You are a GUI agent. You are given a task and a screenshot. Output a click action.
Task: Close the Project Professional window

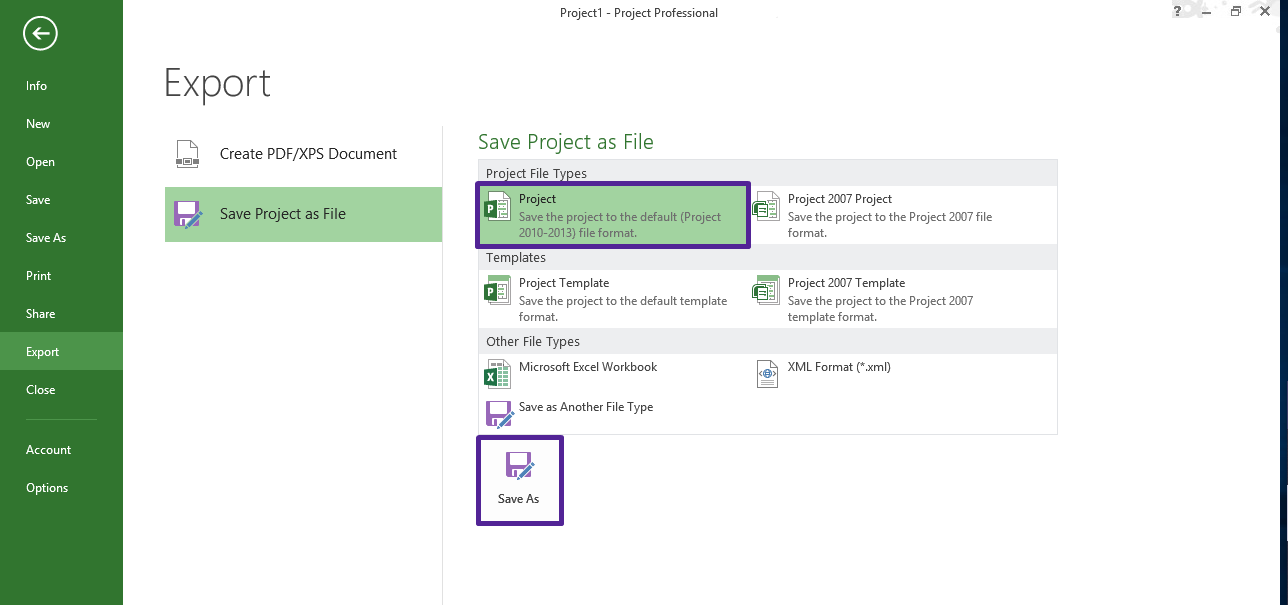1265,11
